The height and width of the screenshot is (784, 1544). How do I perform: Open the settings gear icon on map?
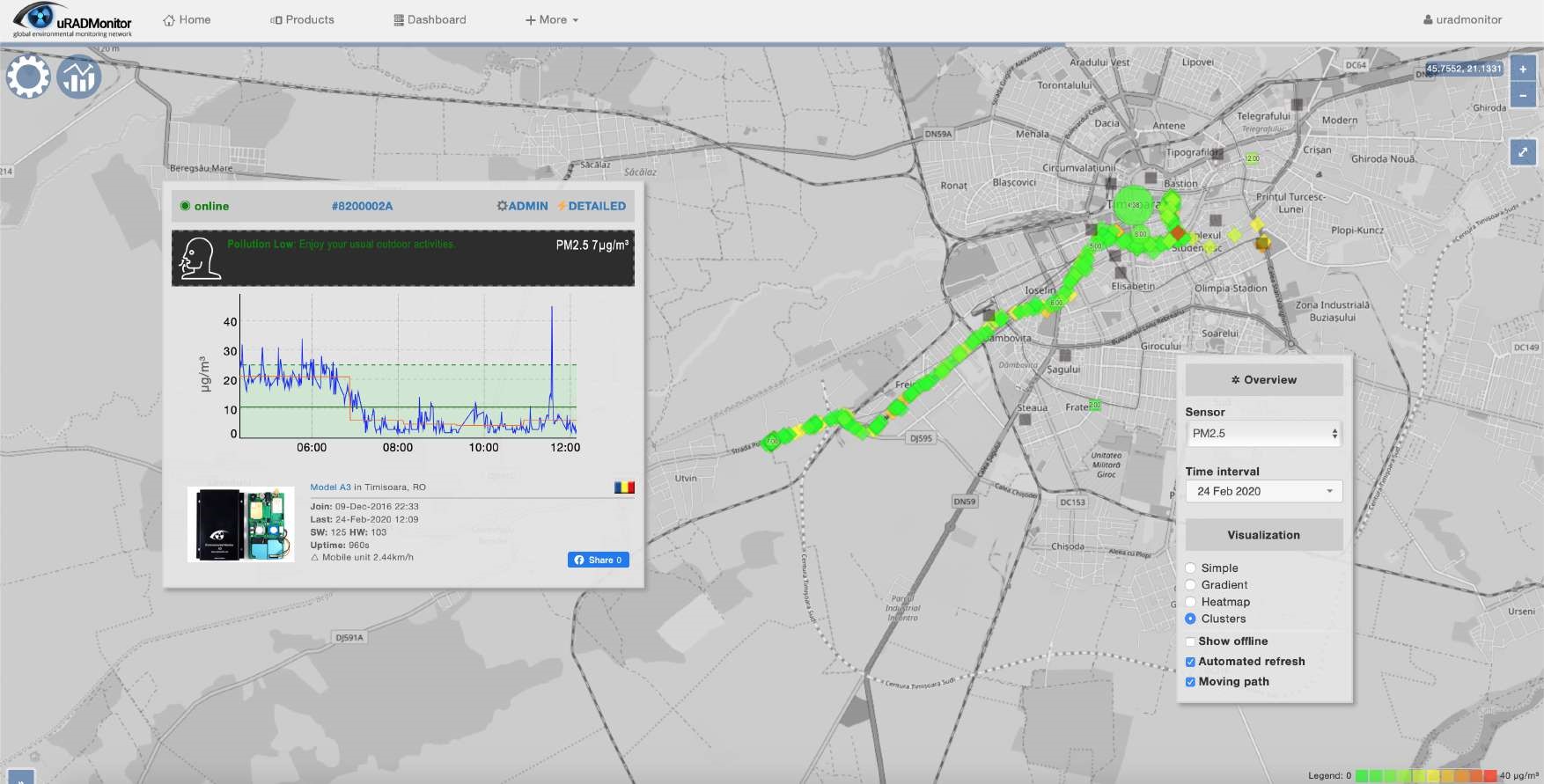[x=28, y=77]
